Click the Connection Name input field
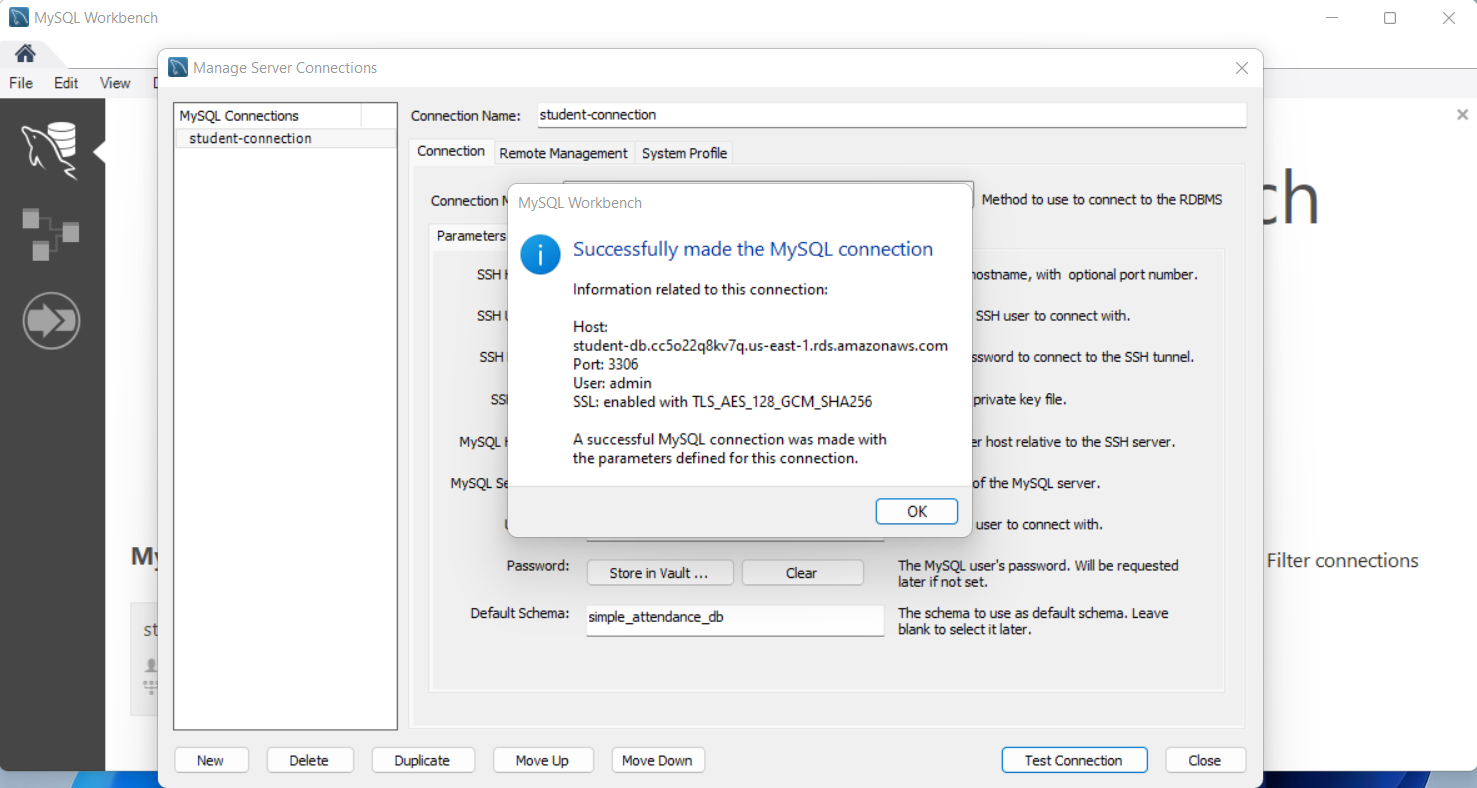Viewport: 1477px width, 788px height. pyautogui.click(x=892, y=115)
